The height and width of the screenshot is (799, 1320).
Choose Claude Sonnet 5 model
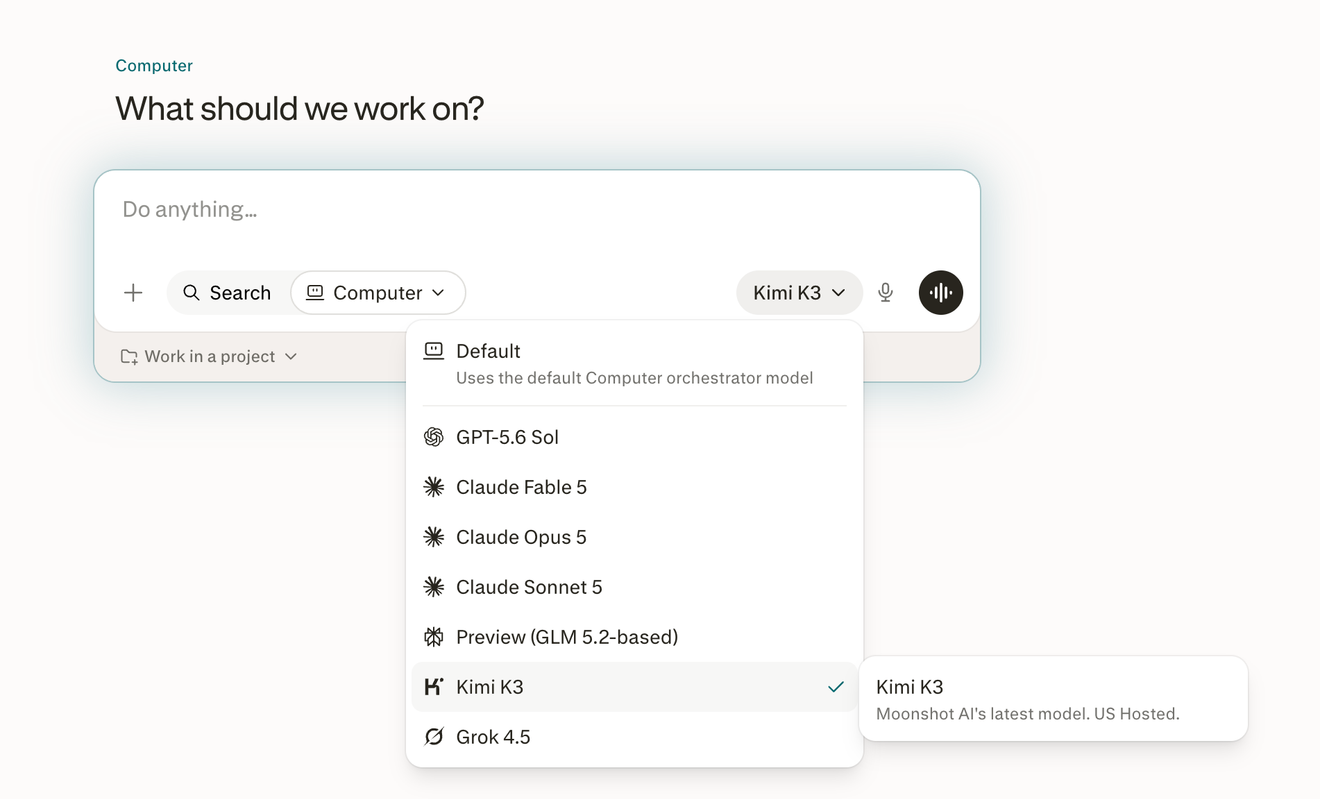[634, 587]
